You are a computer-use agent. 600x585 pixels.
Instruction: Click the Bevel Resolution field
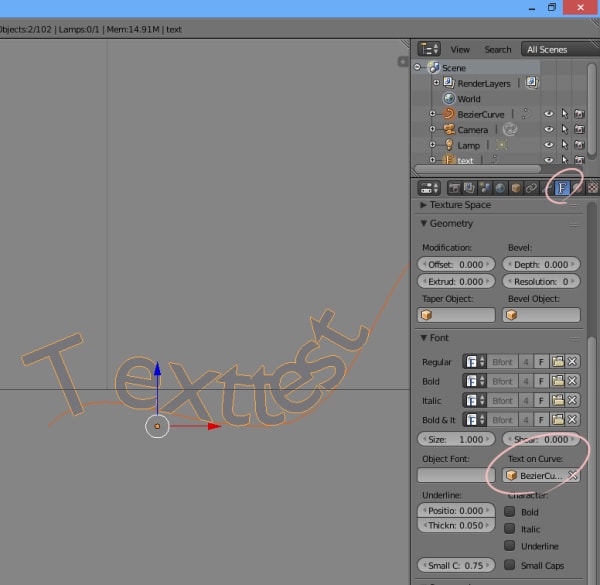pyautogui.click(x=541, y=282)
